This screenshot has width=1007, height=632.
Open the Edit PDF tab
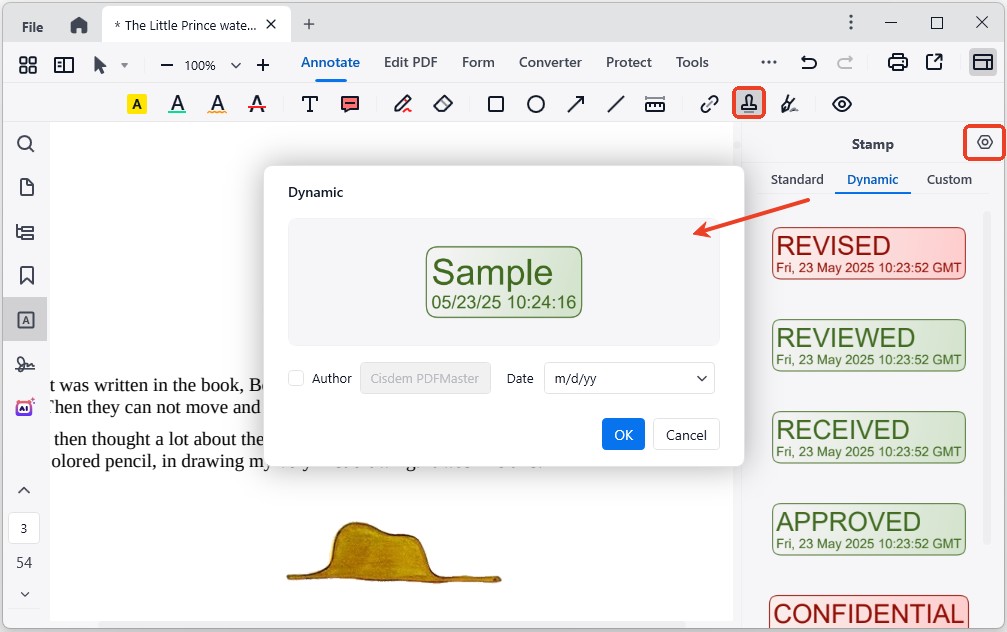click(410, 62)
